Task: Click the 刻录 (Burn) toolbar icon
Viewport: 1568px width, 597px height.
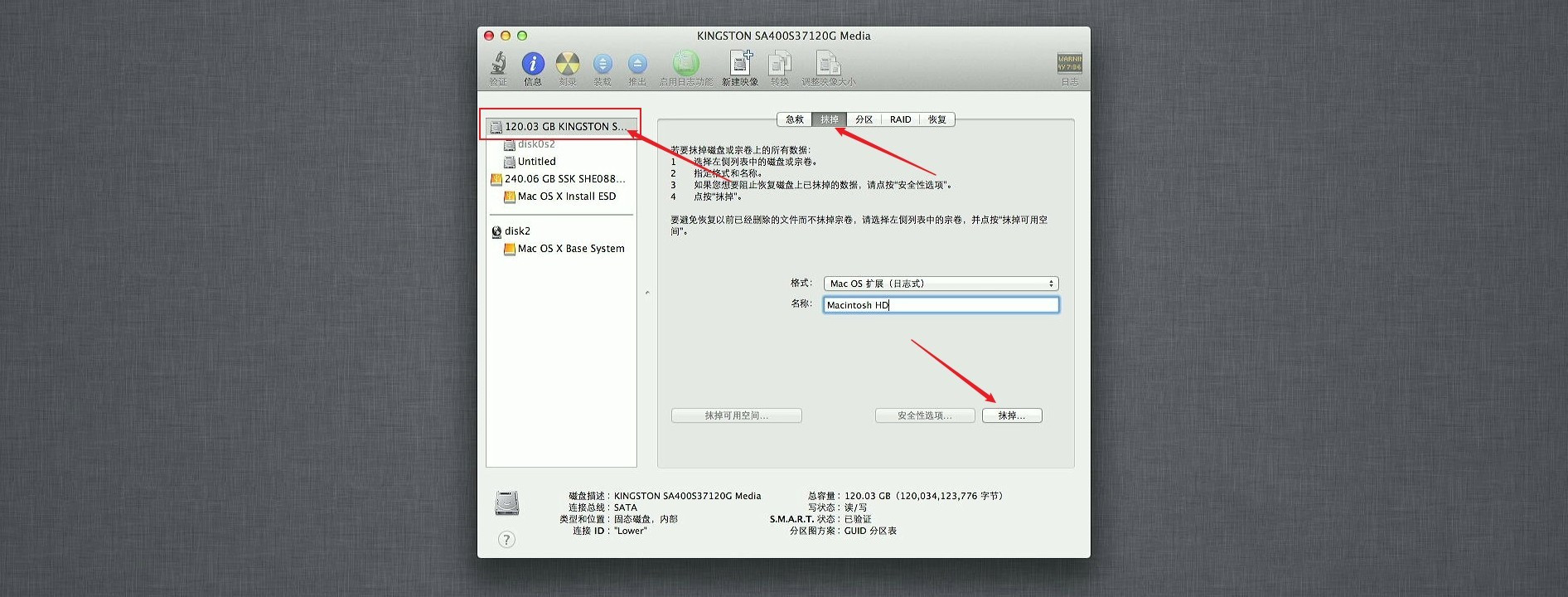Action: tap(568, 64)
